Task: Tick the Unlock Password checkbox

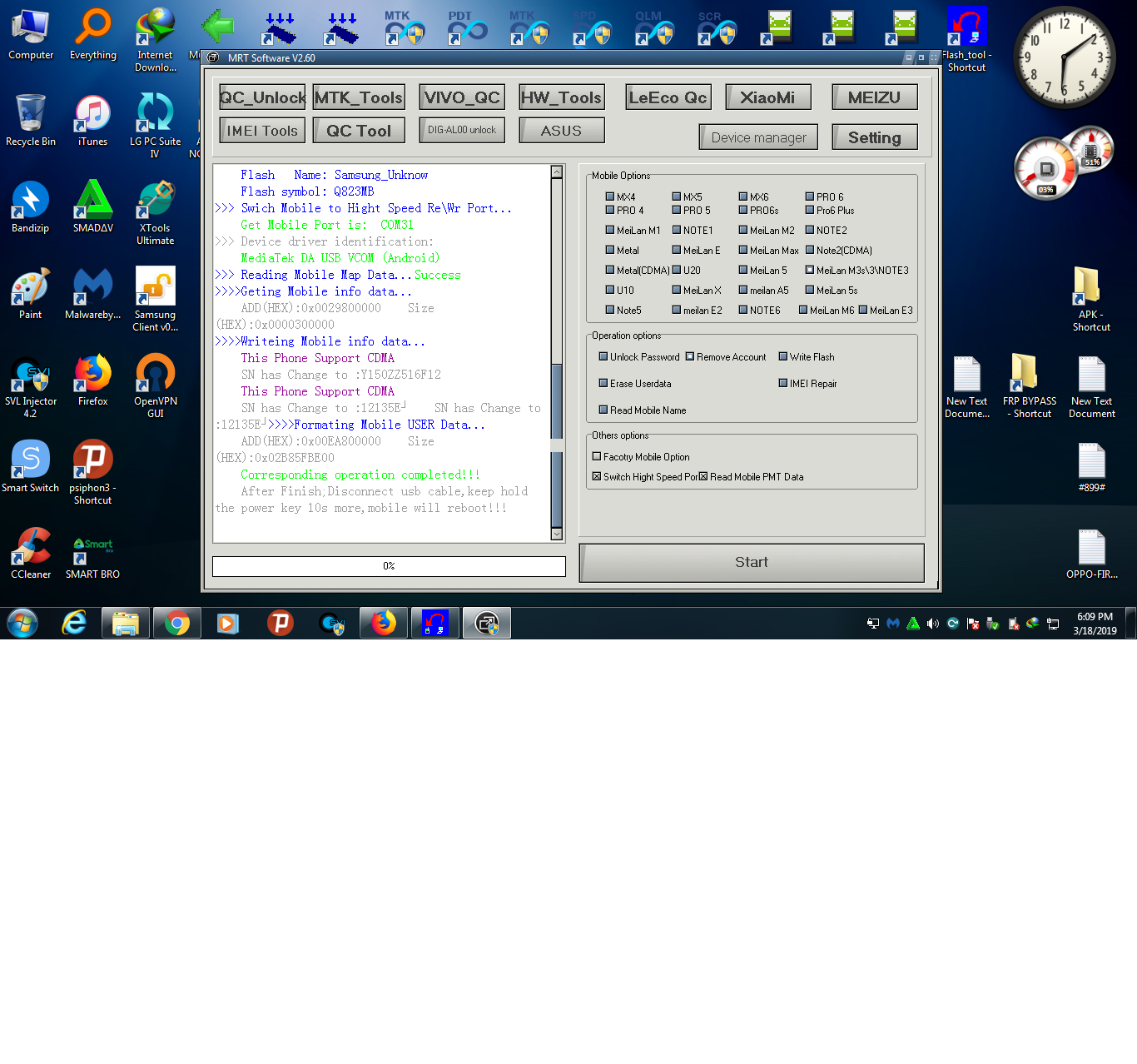Action: [x=603, y=356]
